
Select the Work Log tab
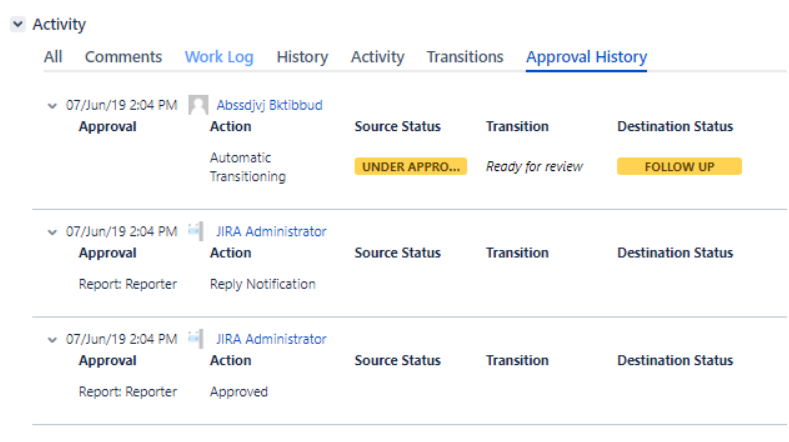coord(219,57)
